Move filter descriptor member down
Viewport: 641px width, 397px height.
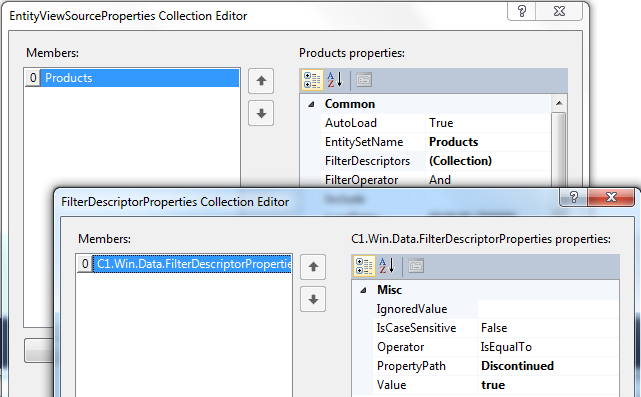point(313,299)
